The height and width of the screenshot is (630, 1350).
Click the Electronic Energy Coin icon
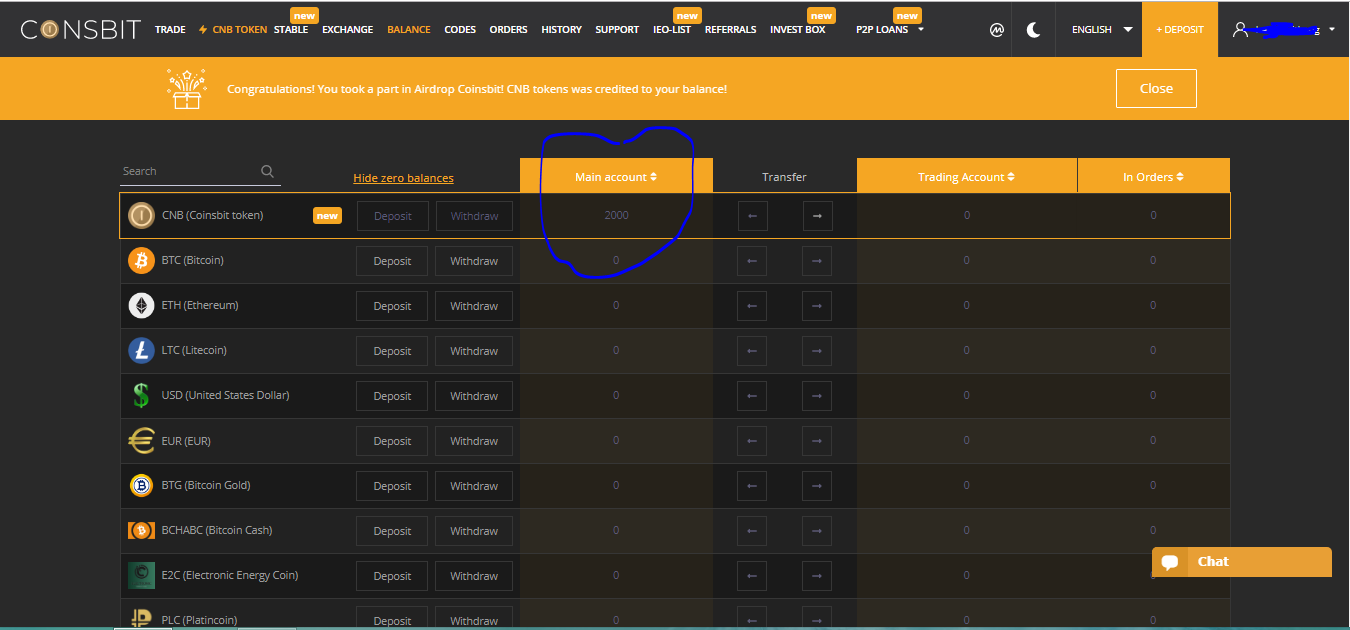coord(141,575)
